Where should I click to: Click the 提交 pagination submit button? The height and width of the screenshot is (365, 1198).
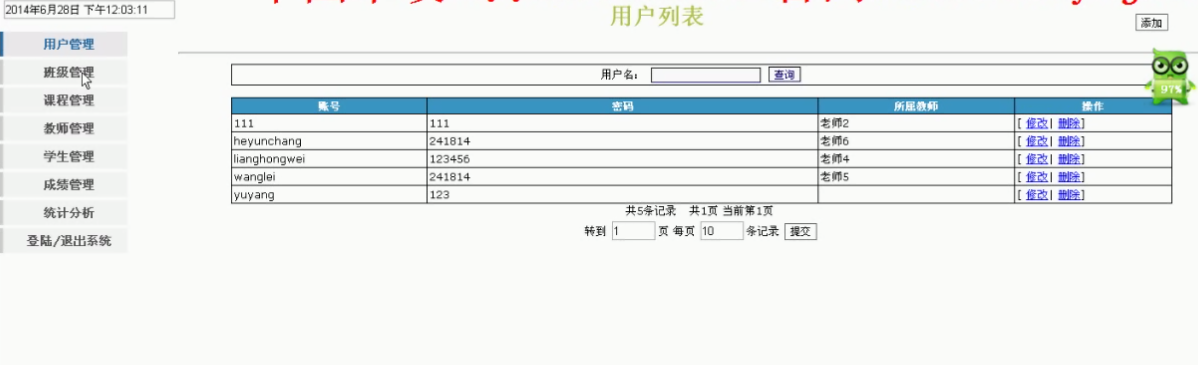(x=800, y=231)
